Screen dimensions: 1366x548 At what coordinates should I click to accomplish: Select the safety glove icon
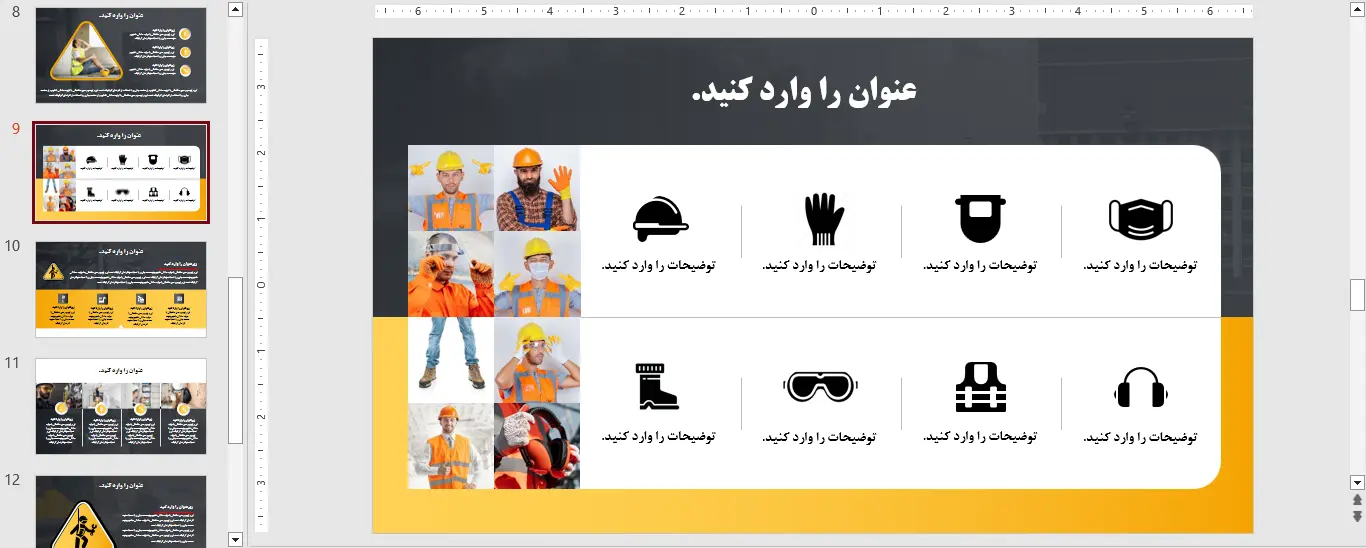coord(823,219)
